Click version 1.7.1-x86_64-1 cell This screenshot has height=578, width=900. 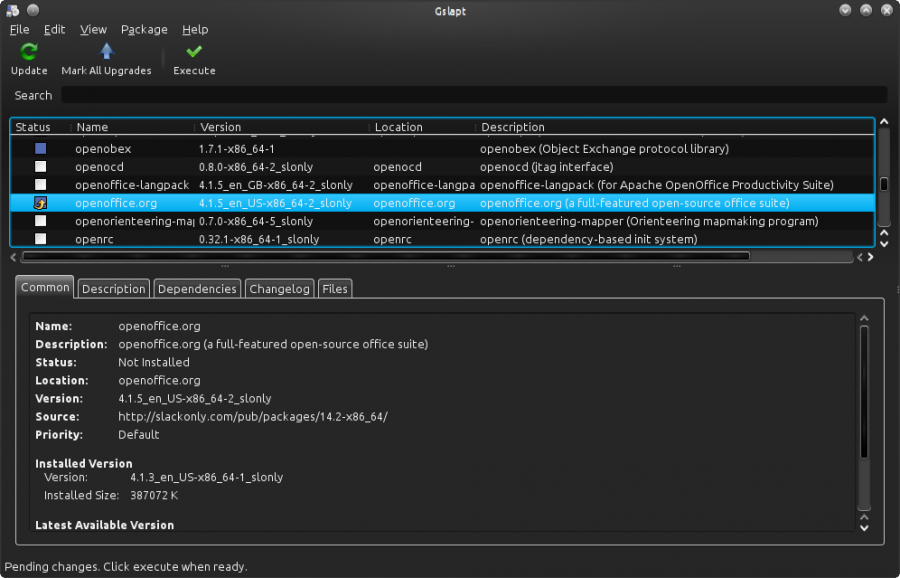point(236,149)
